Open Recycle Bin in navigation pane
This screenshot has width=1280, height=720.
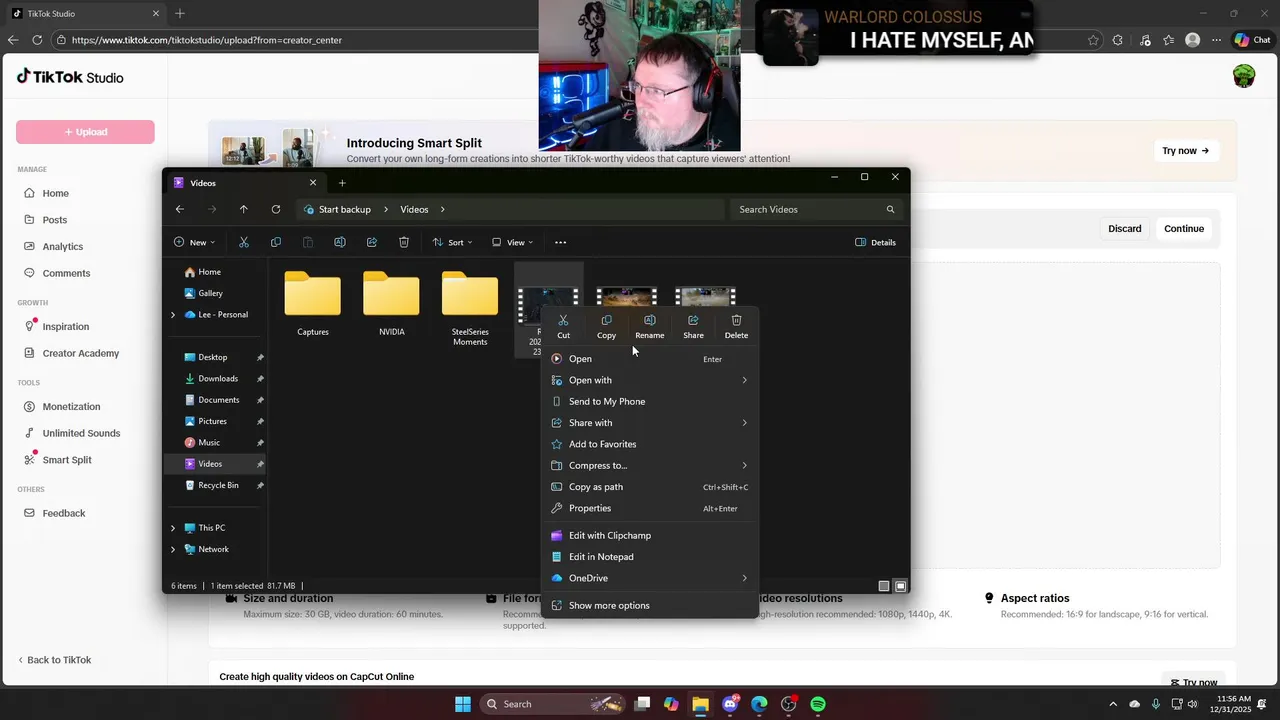pyautogui.click(x=218, y=485)
